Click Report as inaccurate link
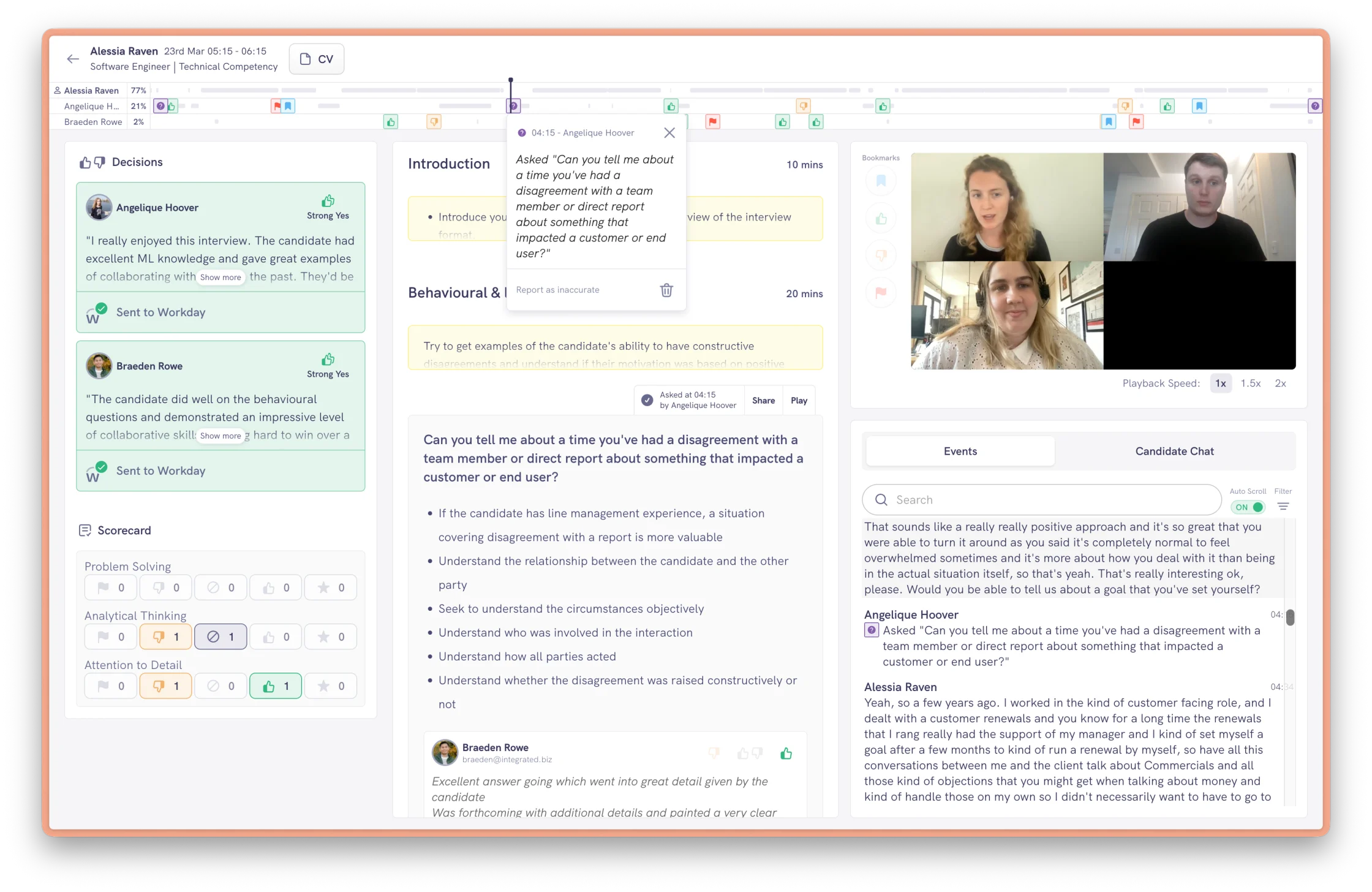The width and height of the screenshot is (1372, 892). tap(557, 290)
